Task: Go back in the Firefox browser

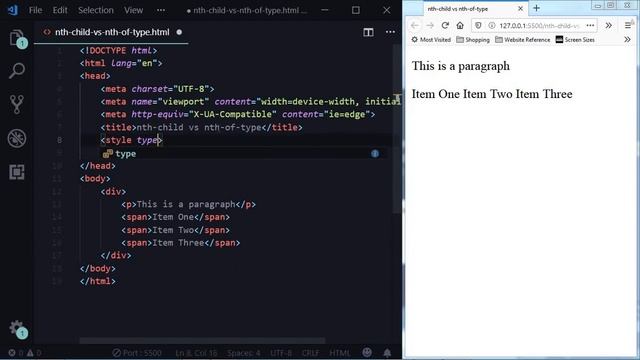Action: (x=415, y=25)
